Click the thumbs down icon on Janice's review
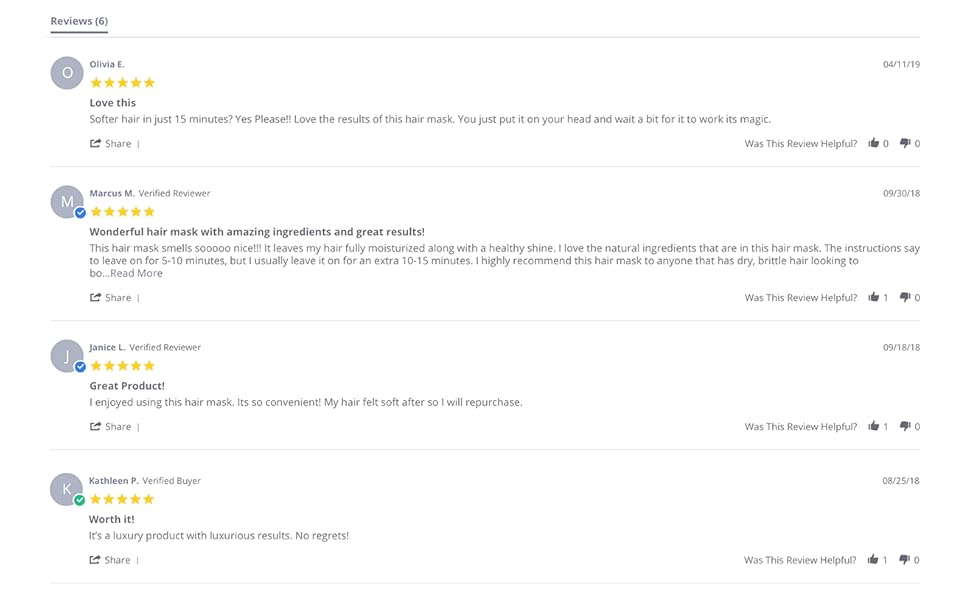970x600 pixels. coord(906,426)
